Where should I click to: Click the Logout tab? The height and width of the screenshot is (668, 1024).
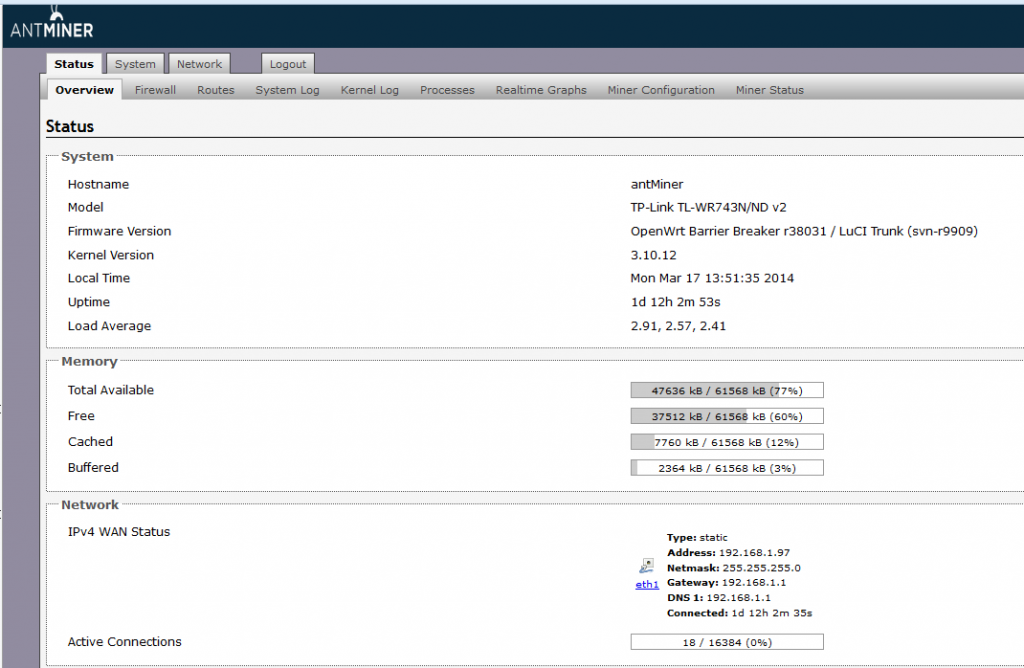pos(288,64)
